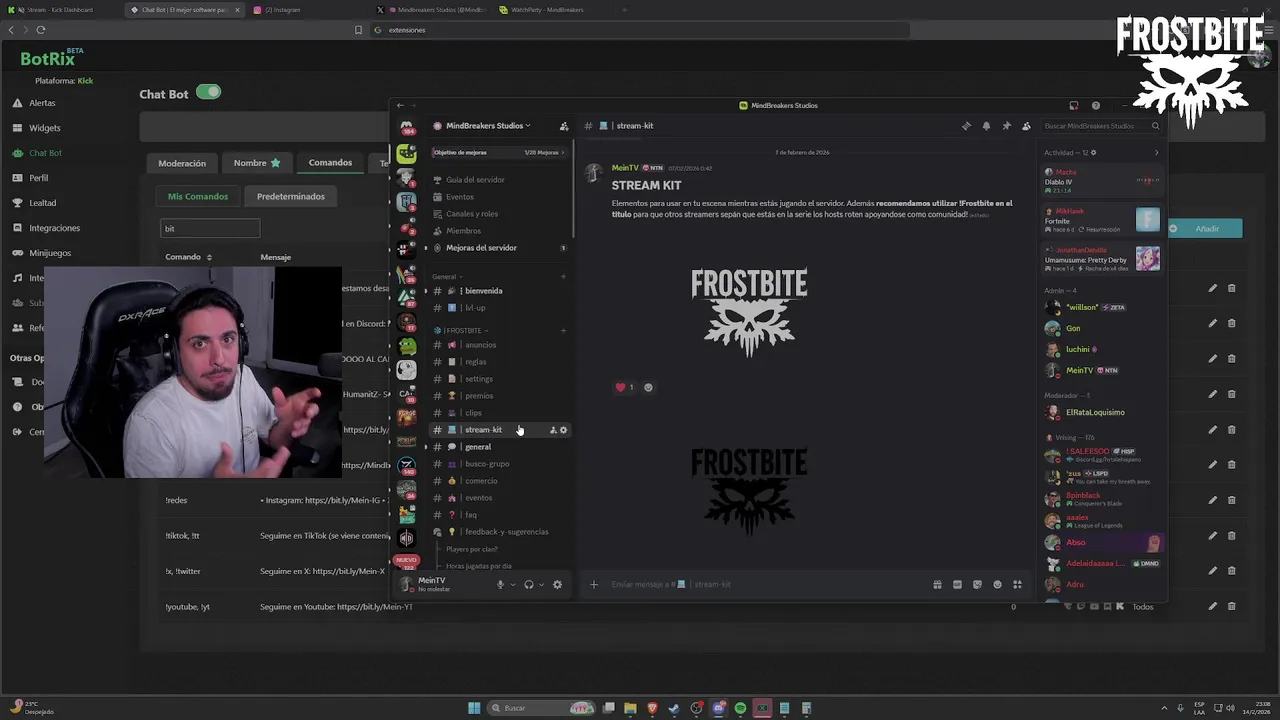Click the notification bell in channel header

pyautogui.click(x=986, y=126)
